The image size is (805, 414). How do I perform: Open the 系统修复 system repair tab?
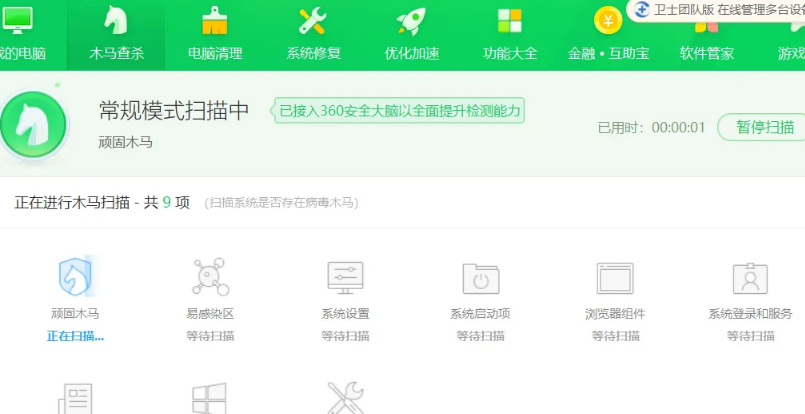[x=313, y=33]
